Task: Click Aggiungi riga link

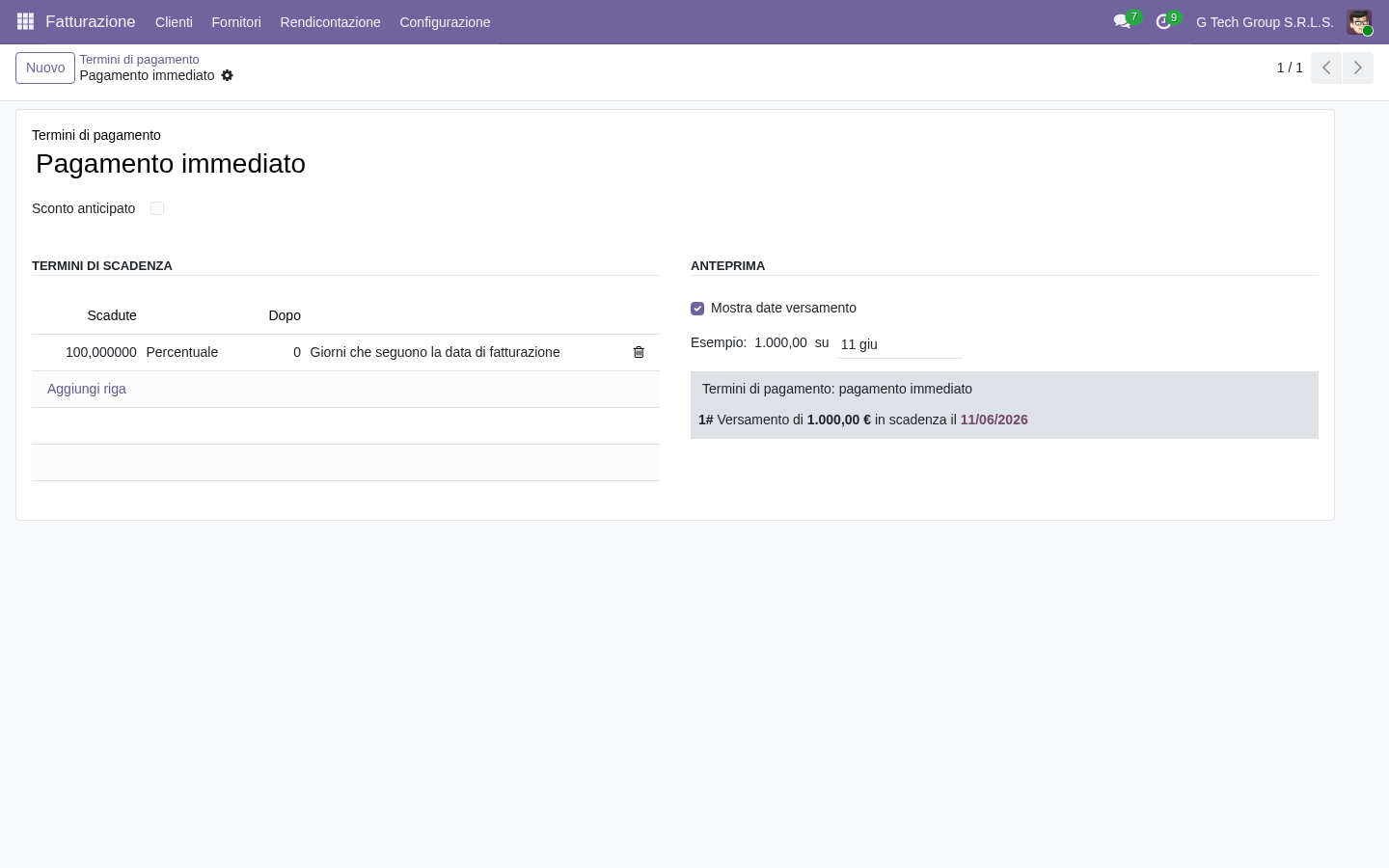Action: click(x=87, y=389)
